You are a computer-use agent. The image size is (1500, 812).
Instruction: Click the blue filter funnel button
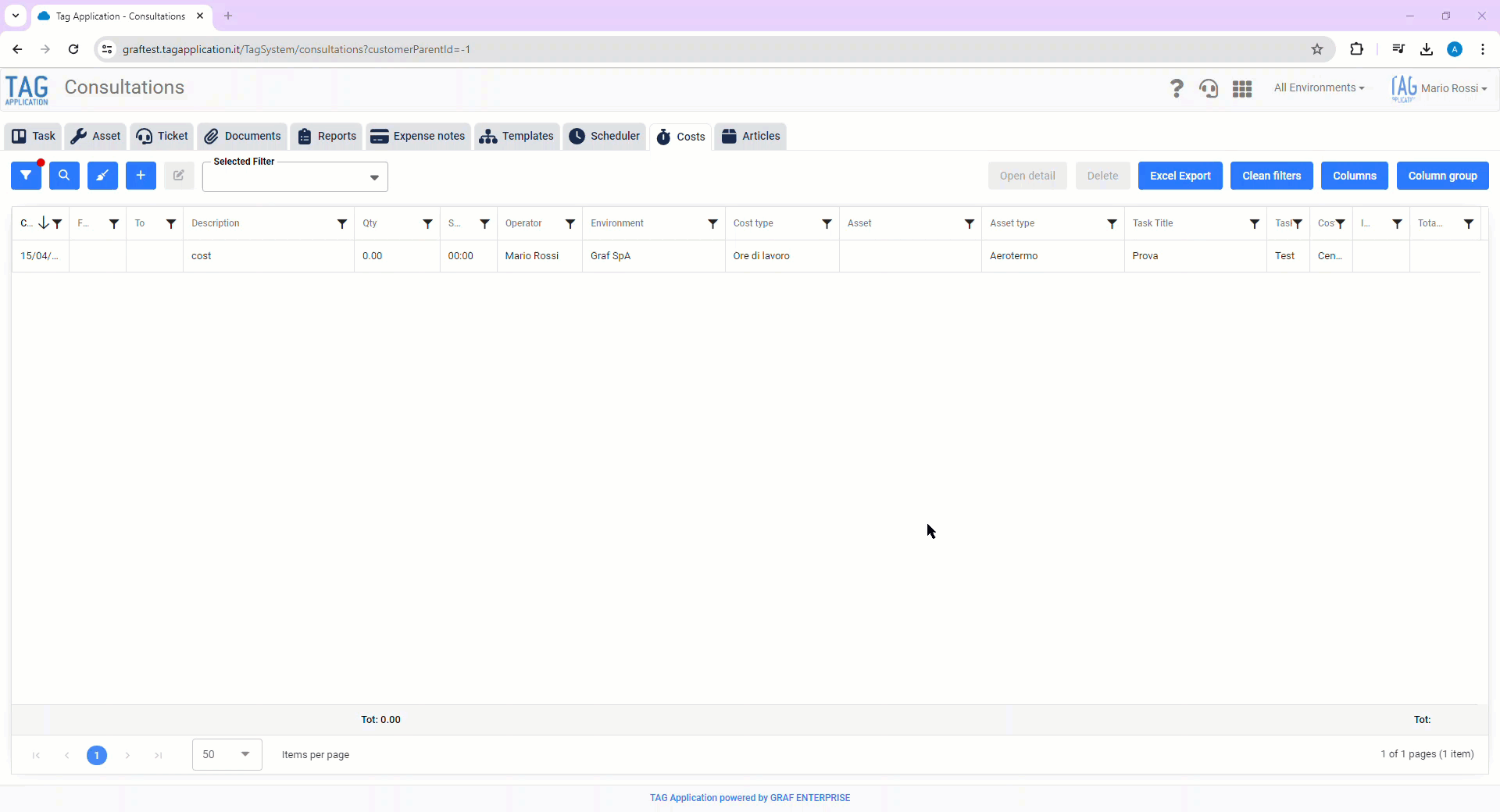tap(26, 176)
